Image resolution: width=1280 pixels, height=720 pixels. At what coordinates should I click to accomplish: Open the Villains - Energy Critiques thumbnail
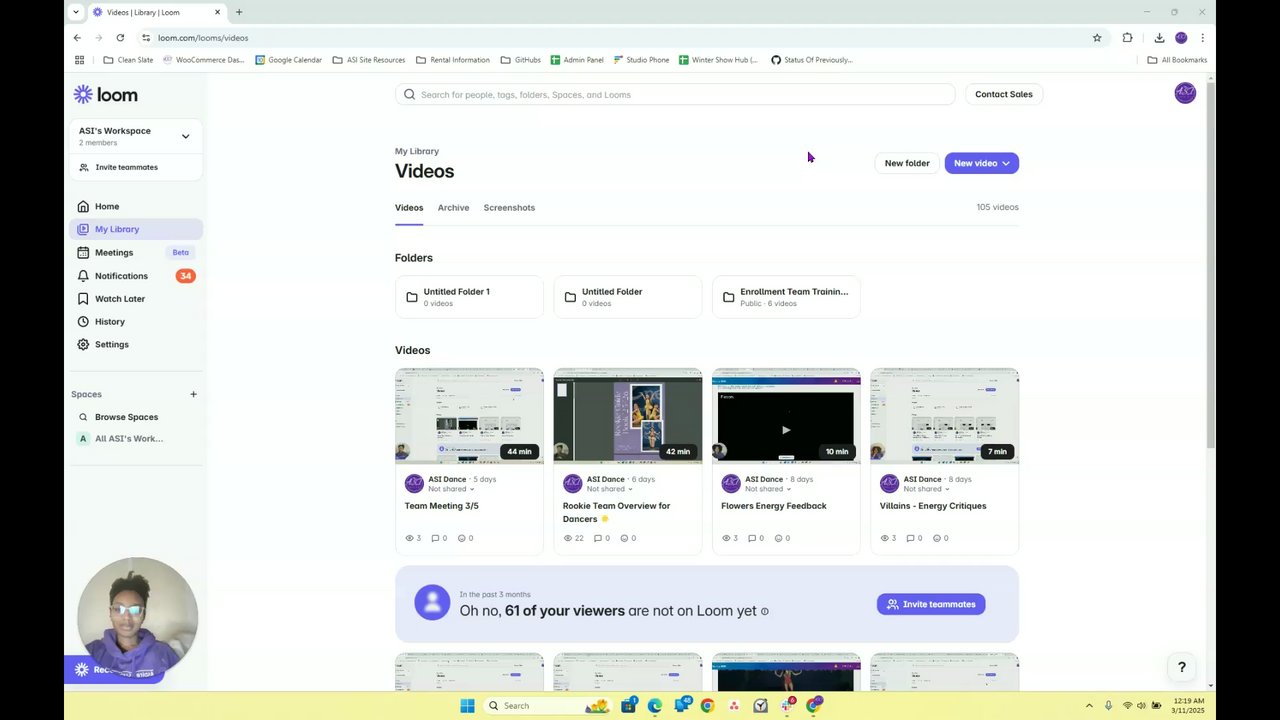point(945,415)
